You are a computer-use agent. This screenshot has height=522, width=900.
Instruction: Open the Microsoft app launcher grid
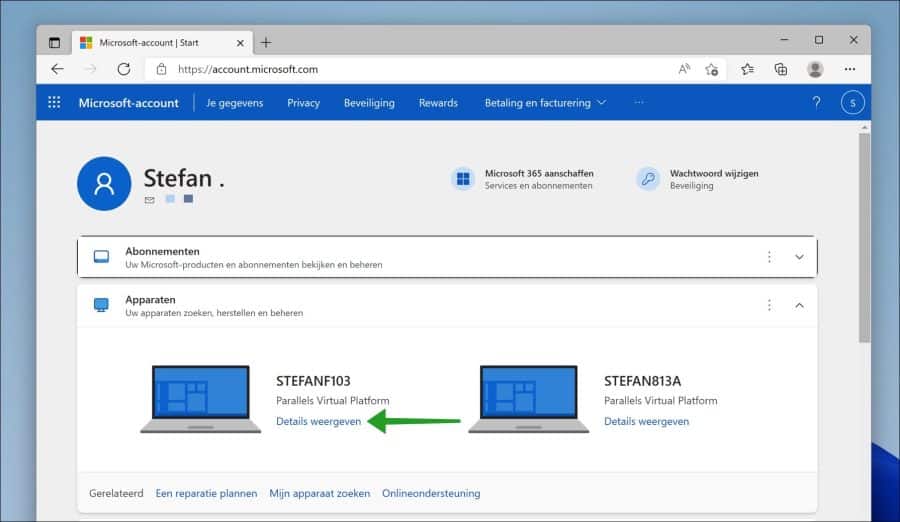click(54, 102)
